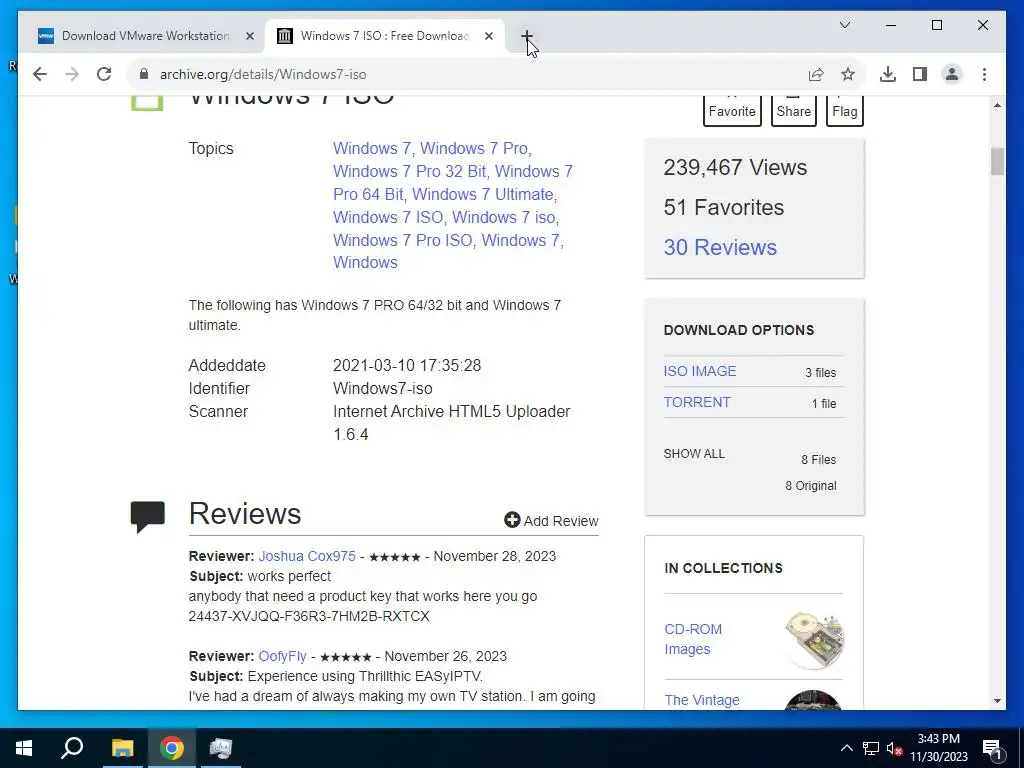This screenshot has height=768, width=1024.
Task: Open the Windows 7 Pro 32 Bit topic
Action: (409, 171)
